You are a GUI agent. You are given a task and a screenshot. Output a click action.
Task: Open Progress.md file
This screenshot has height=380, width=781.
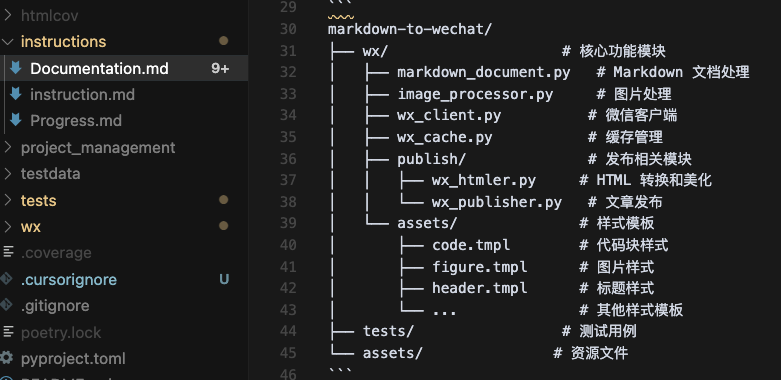(76, 121)
